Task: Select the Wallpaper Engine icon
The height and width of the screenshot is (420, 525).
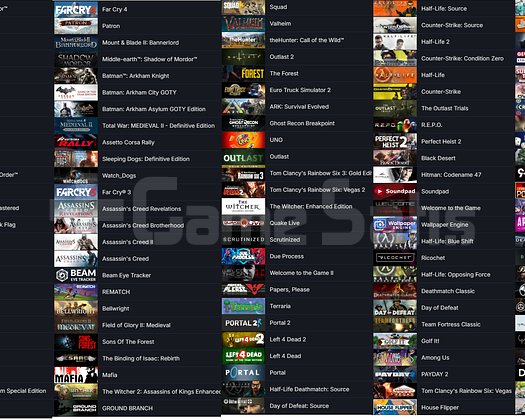Action: coord(395,224)
